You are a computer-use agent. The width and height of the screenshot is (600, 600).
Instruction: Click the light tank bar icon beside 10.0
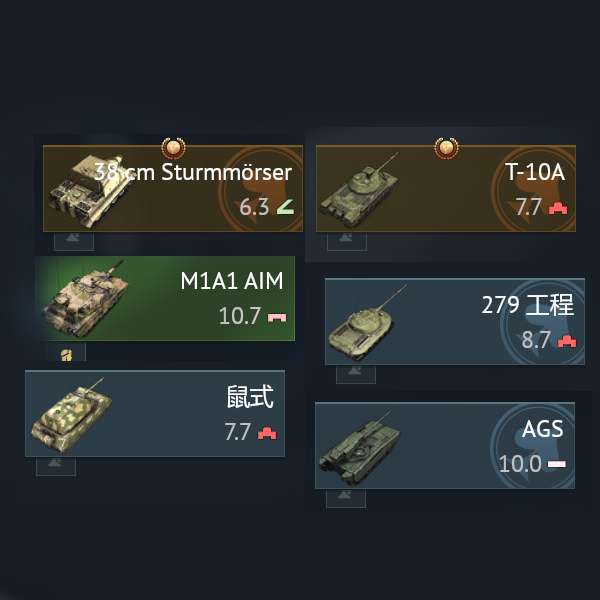557,464
